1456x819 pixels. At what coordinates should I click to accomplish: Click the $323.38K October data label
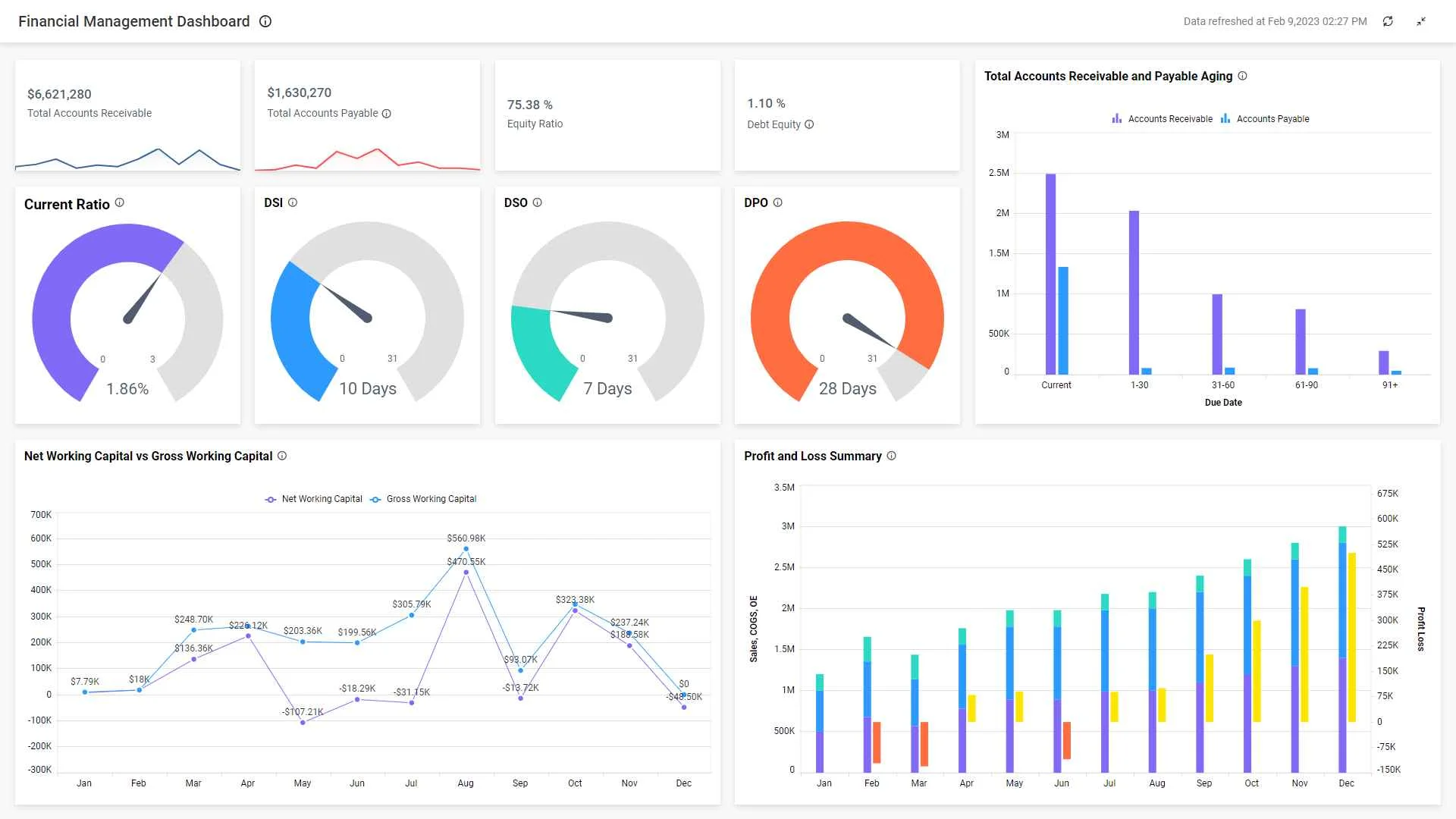point(575,600)
